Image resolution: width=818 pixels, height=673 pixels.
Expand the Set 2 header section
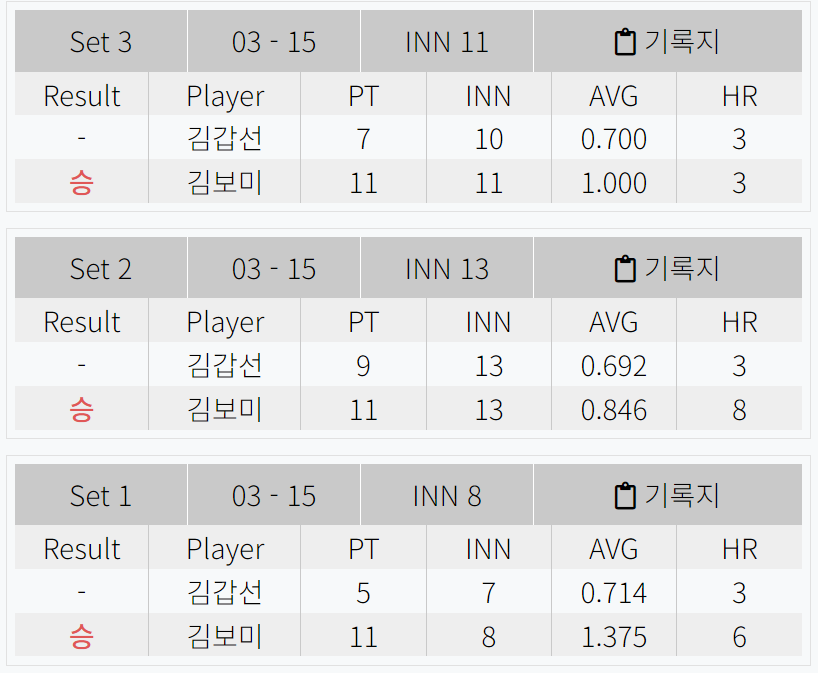(101, 268)
